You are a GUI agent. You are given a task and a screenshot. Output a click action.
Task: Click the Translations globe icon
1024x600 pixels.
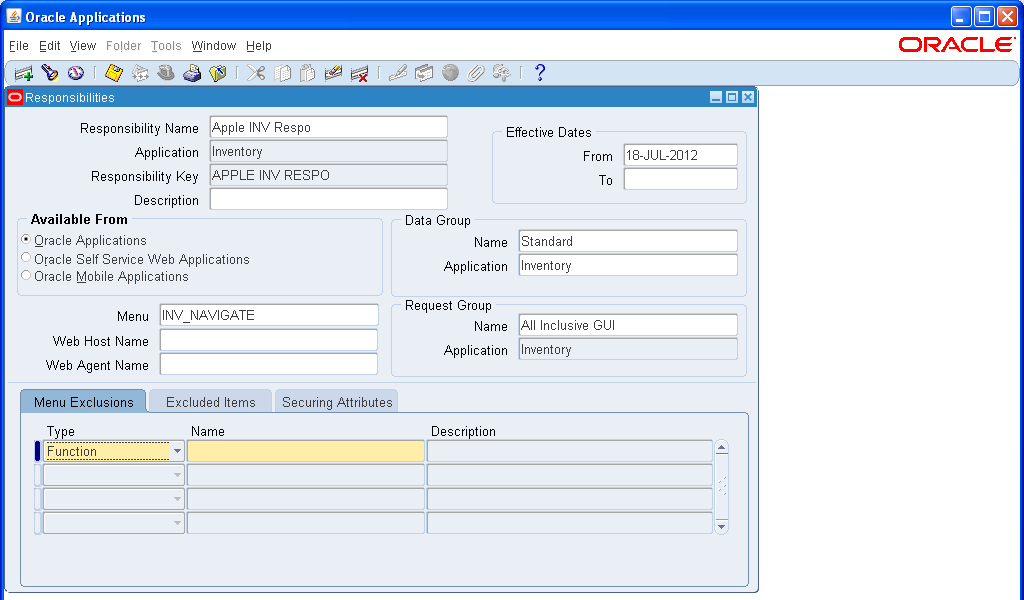450,72
